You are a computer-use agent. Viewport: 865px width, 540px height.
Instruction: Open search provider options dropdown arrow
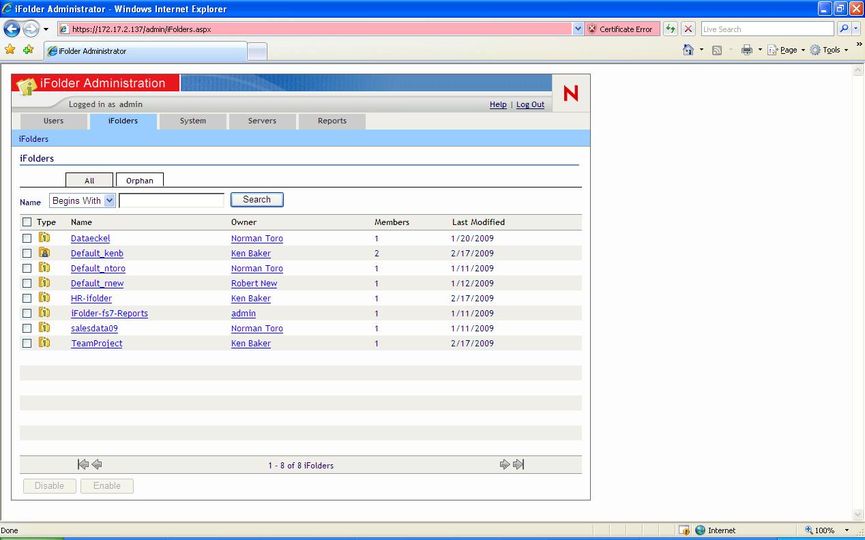[x=855, y=29]
